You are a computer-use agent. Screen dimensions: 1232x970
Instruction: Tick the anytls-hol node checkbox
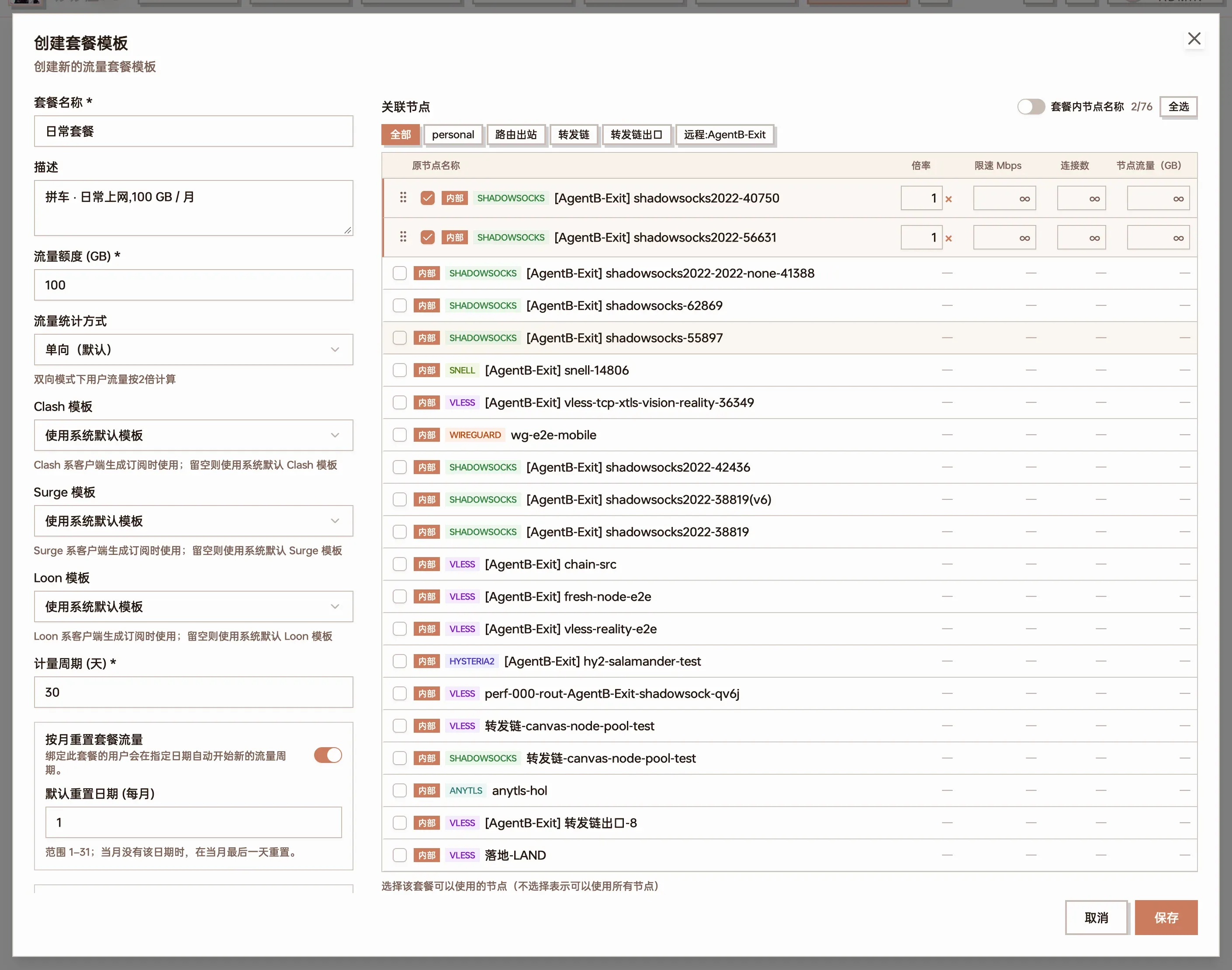pos(400,790)
